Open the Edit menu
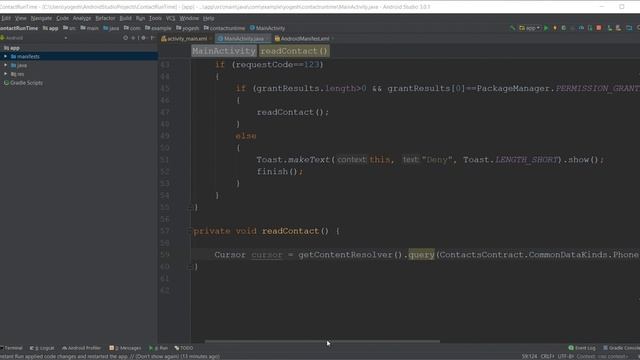640x360 pixels. pos(6,18)
